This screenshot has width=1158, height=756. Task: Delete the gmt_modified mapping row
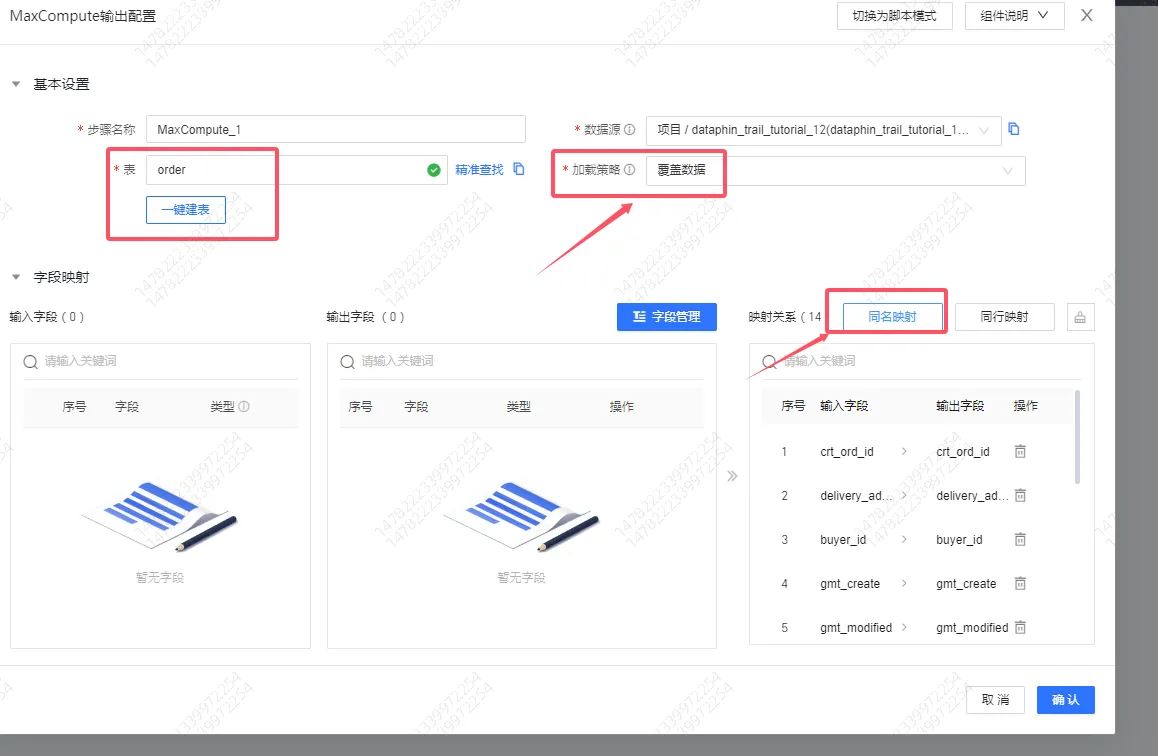pyautogui.click(x=1020, y=628)
